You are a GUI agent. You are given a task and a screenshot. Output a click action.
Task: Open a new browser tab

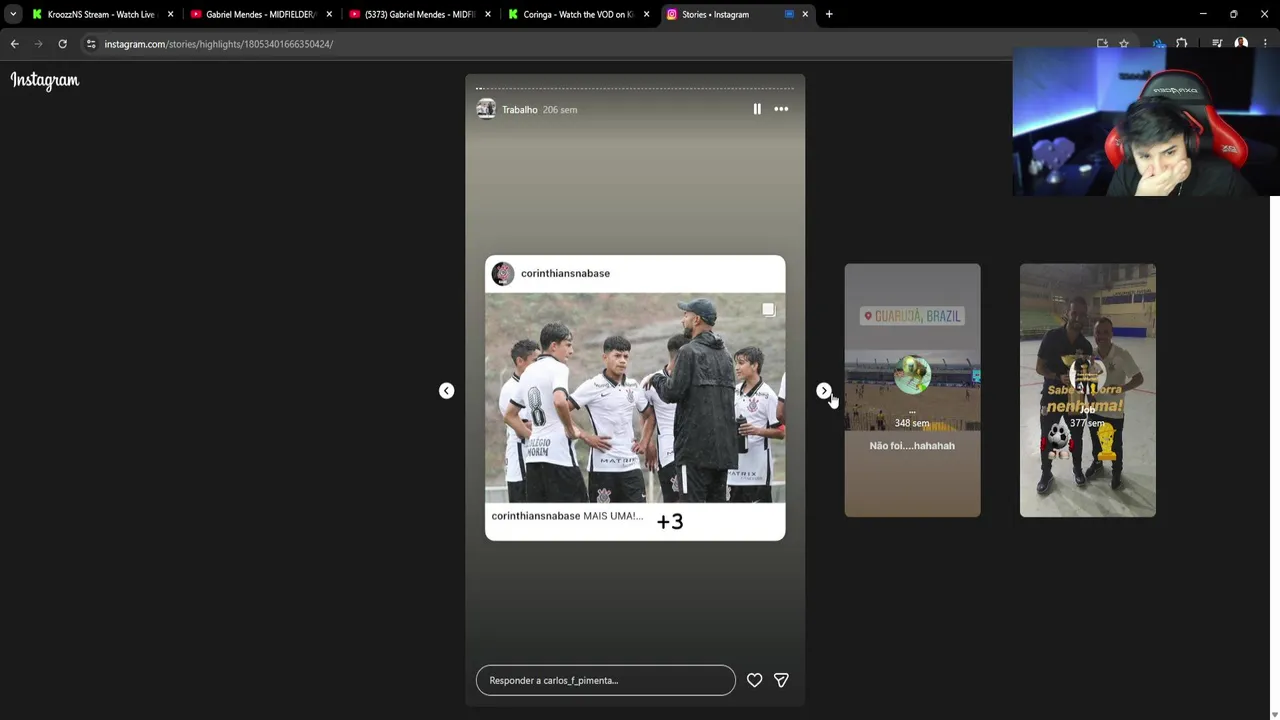(x=829, y=14)
